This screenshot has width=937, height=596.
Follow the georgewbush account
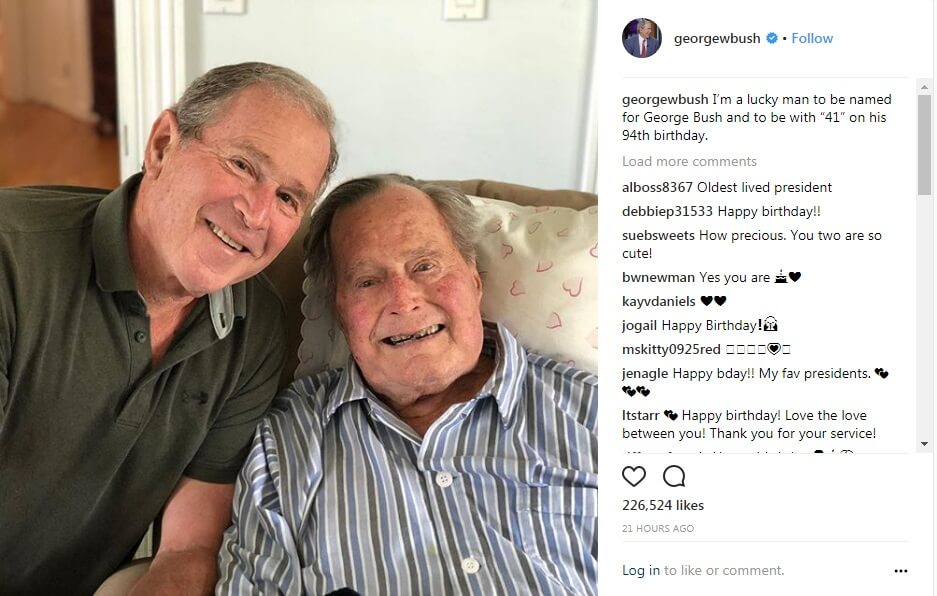tap(812, 38)
